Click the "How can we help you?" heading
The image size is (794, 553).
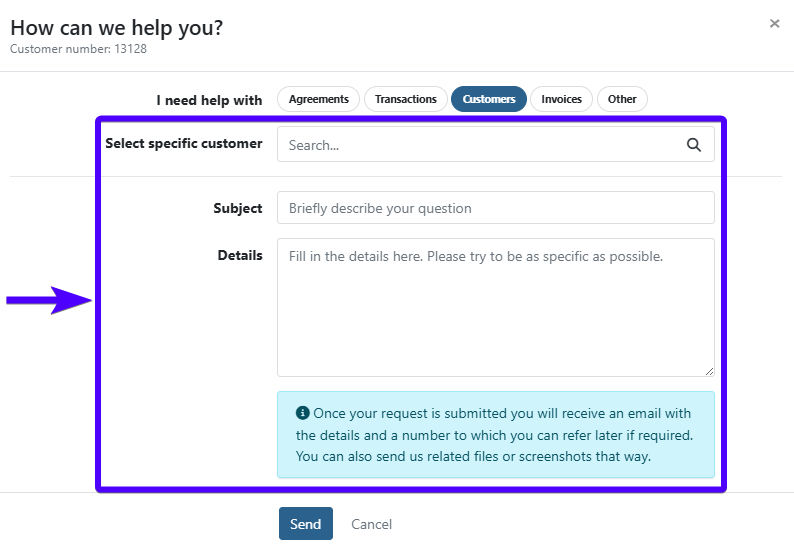tap(116, 27)
